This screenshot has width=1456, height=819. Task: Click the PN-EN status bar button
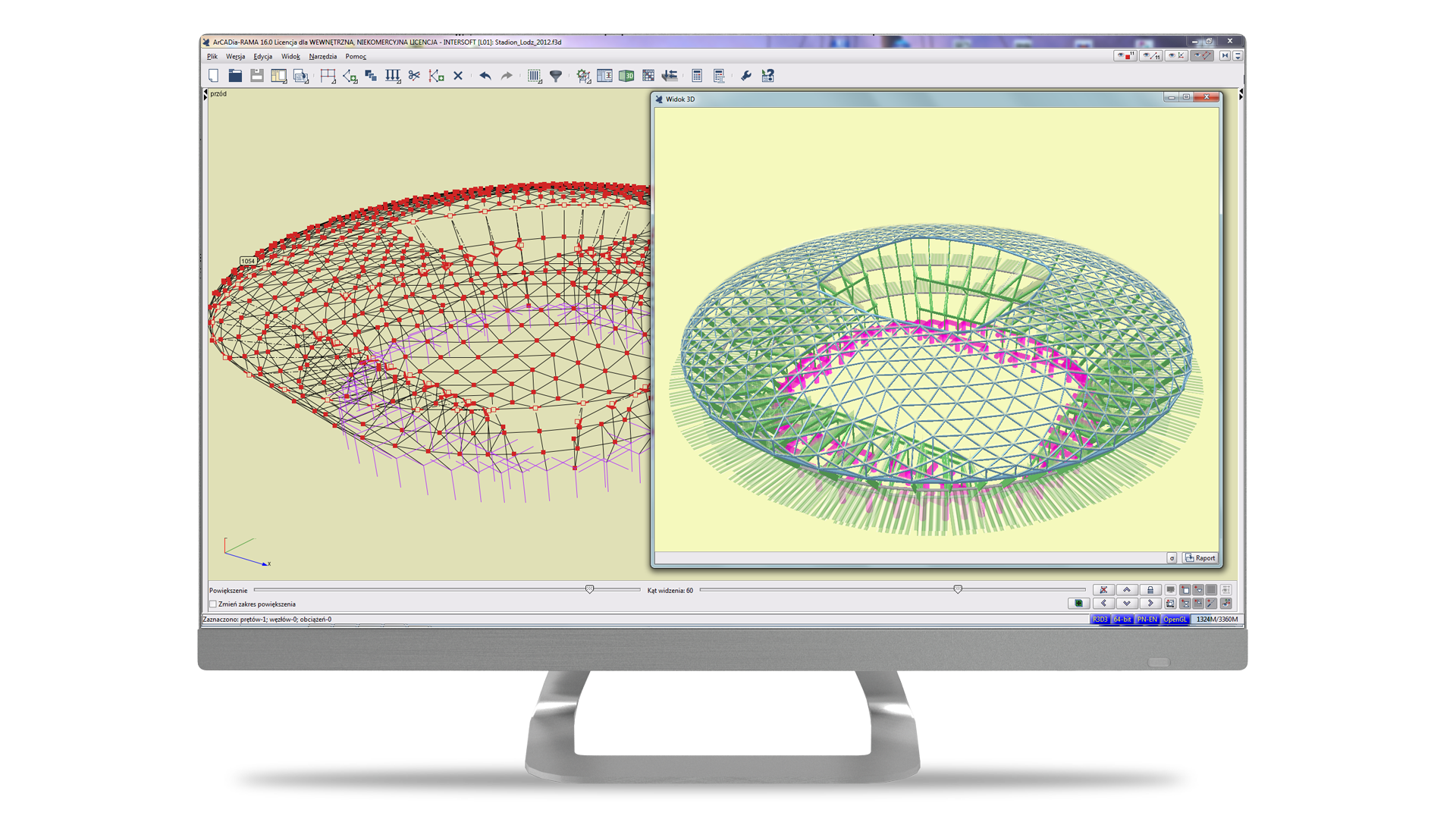tap(1147, 620)
